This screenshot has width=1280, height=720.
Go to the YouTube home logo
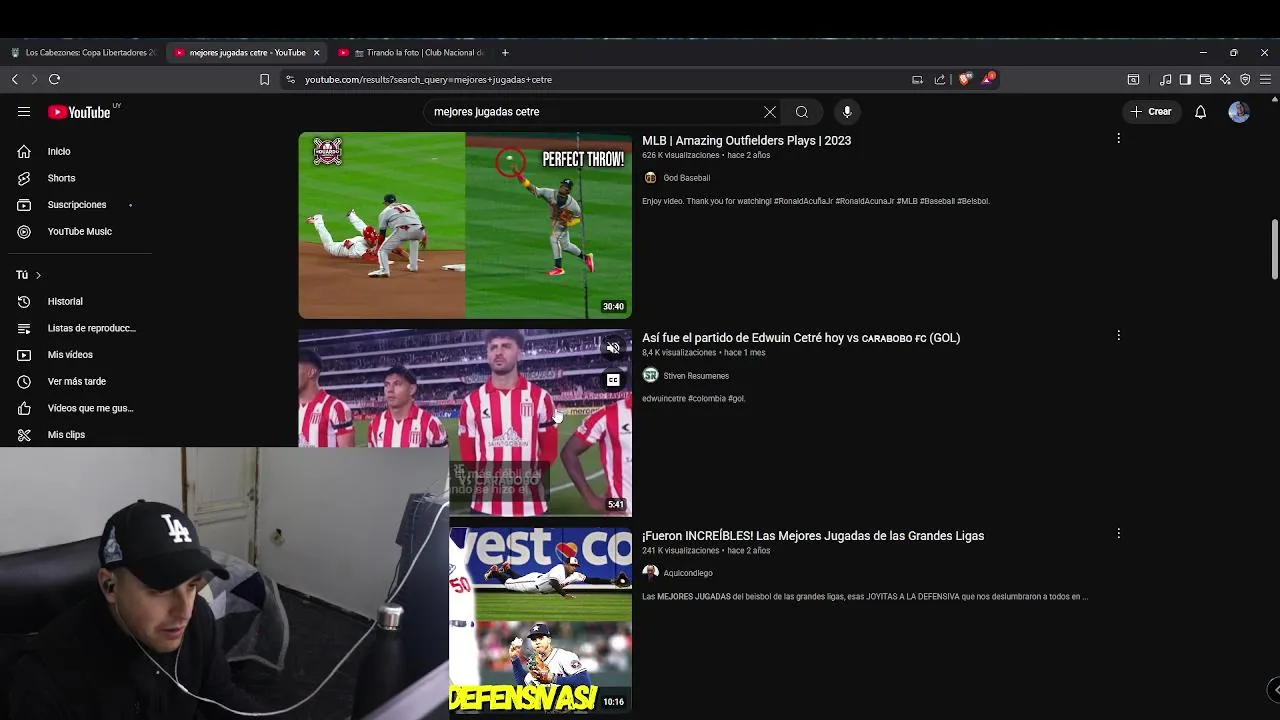[79, 112]
